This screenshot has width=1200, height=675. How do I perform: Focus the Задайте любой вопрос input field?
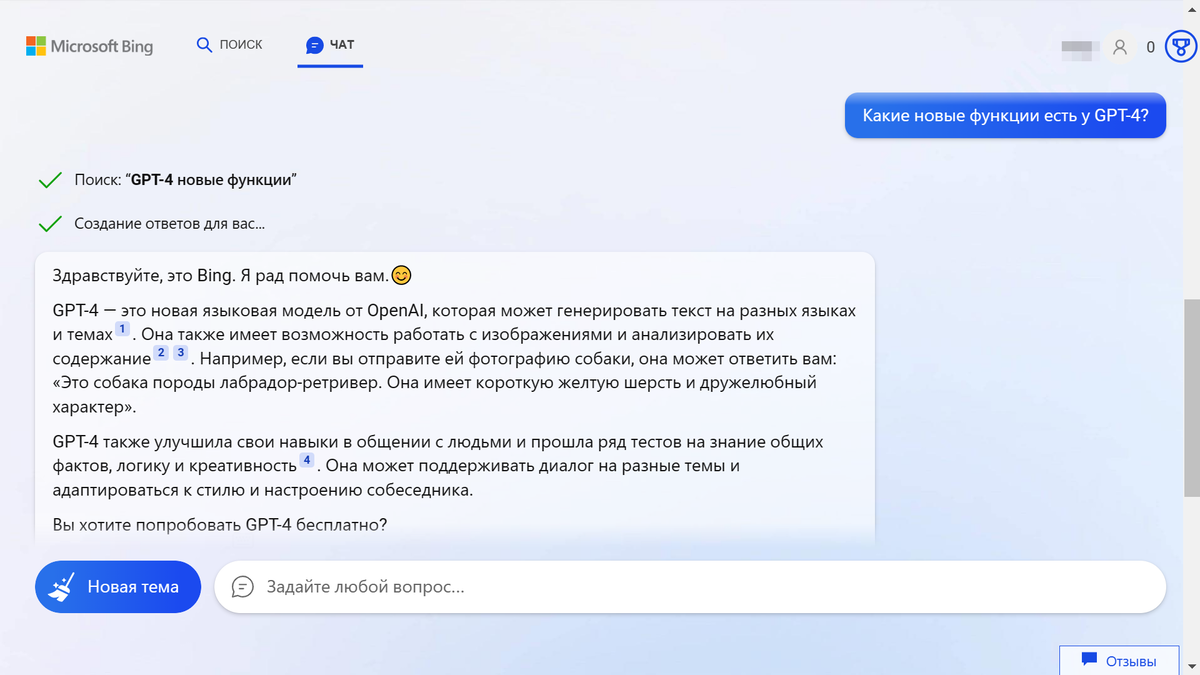690,587
